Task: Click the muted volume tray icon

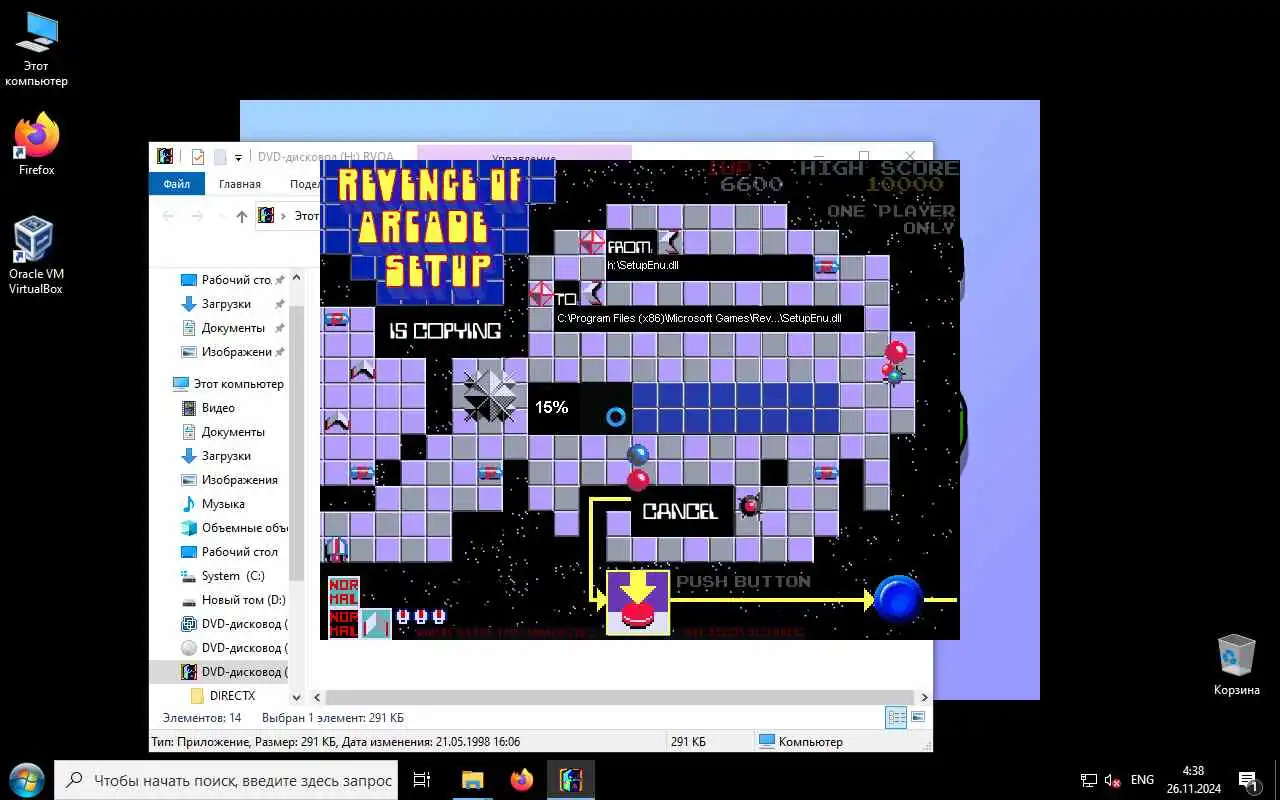Action: click(x=1113, y=780)
